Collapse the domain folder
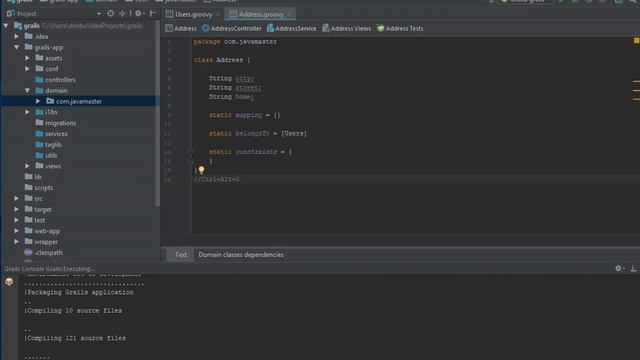Image resolution: width=640 pixels, height=360 pixels. [27, 90]
